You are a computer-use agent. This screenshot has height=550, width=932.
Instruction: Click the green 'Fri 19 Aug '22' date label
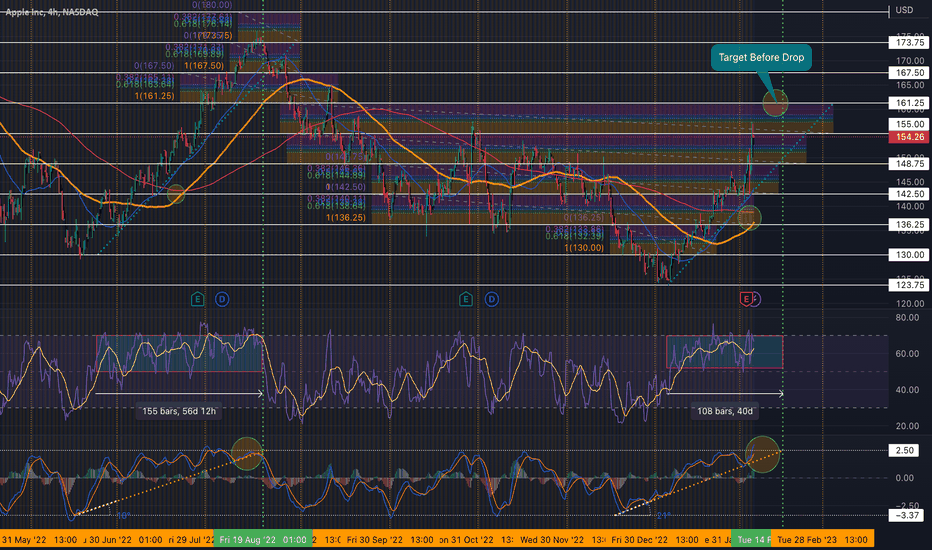263,540
